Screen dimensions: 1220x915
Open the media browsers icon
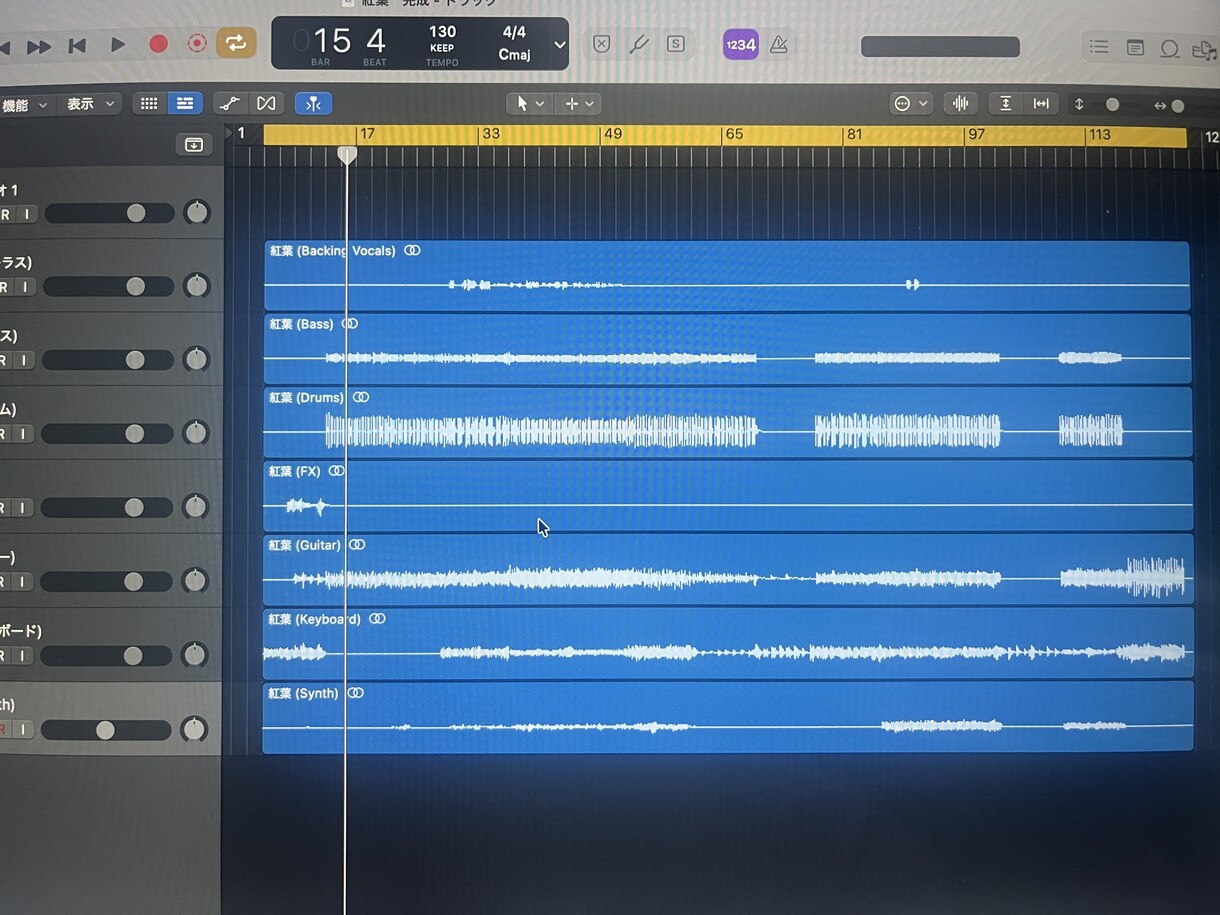click(1203, 50)
